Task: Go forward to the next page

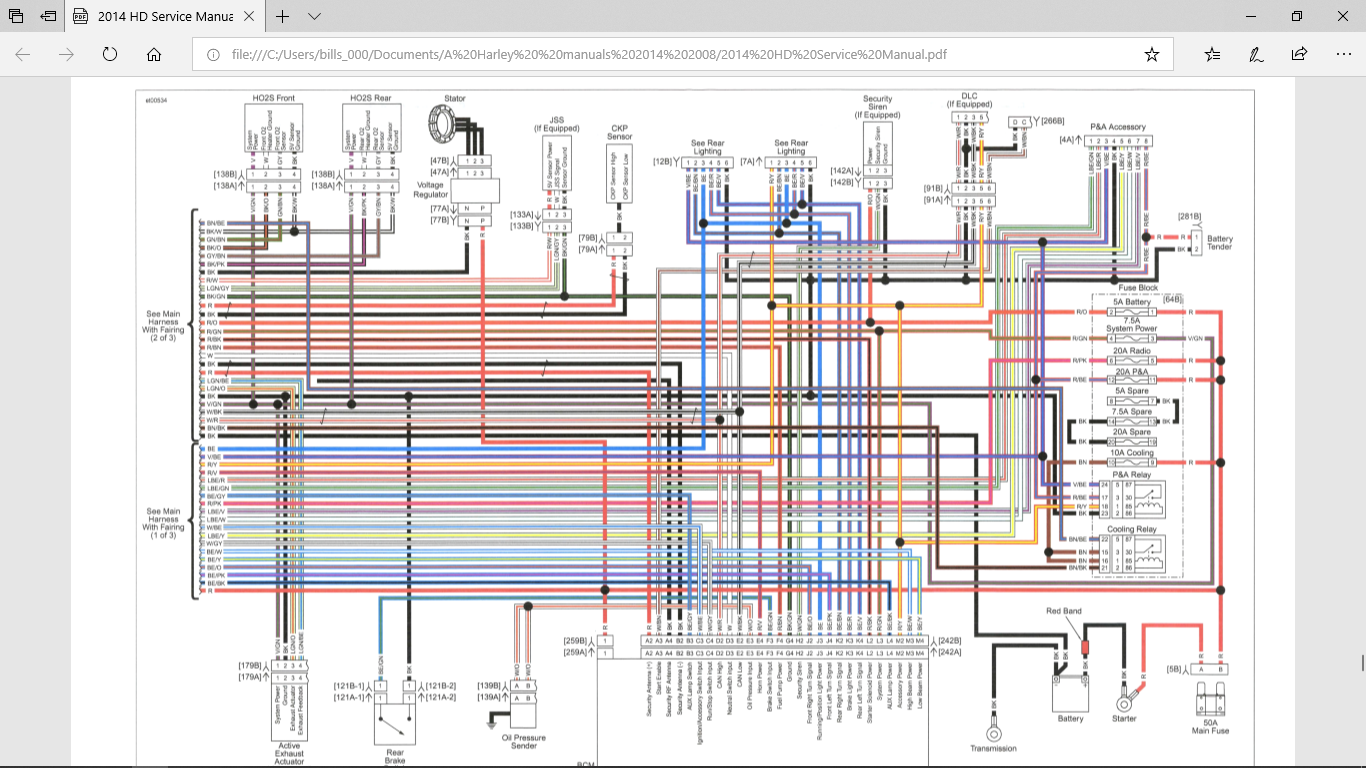Action: pyautogui.click(x=67, y=55)
